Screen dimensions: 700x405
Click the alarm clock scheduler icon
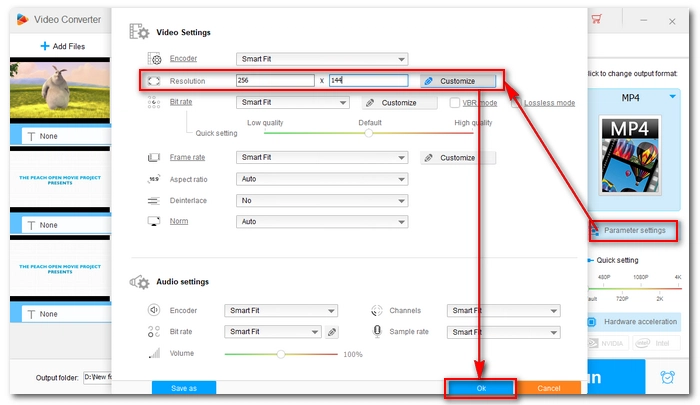pos(668,377)
